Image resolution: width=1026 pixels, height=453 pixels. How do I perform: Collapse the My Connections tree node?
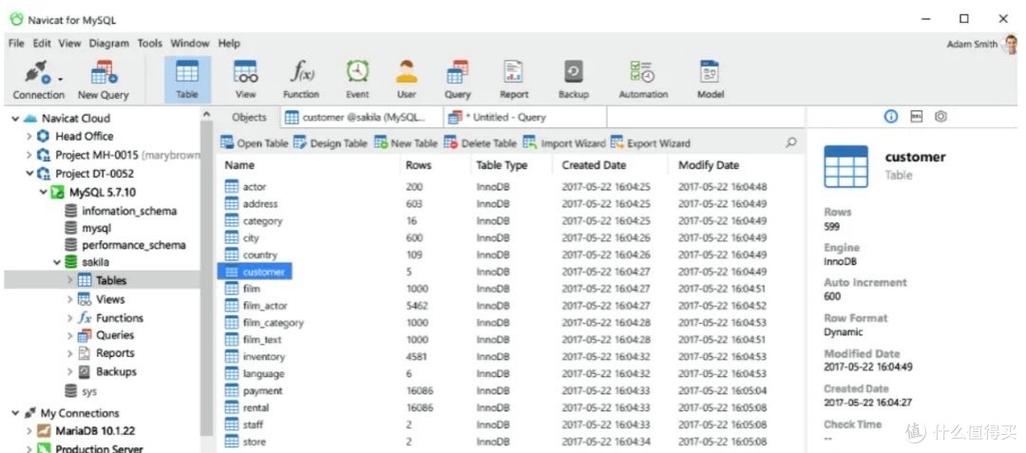coord(14,413)
